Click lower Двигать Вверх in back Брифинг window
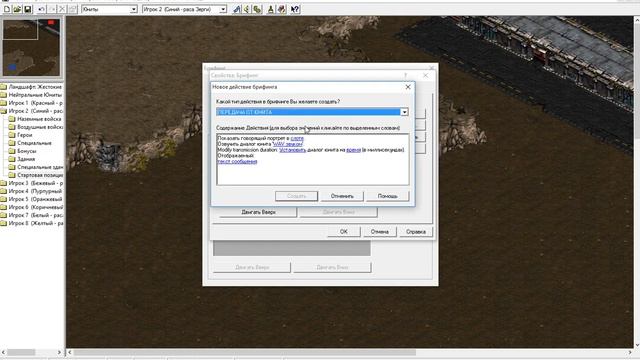Screen dimensions: 640x360 point(252,267)
